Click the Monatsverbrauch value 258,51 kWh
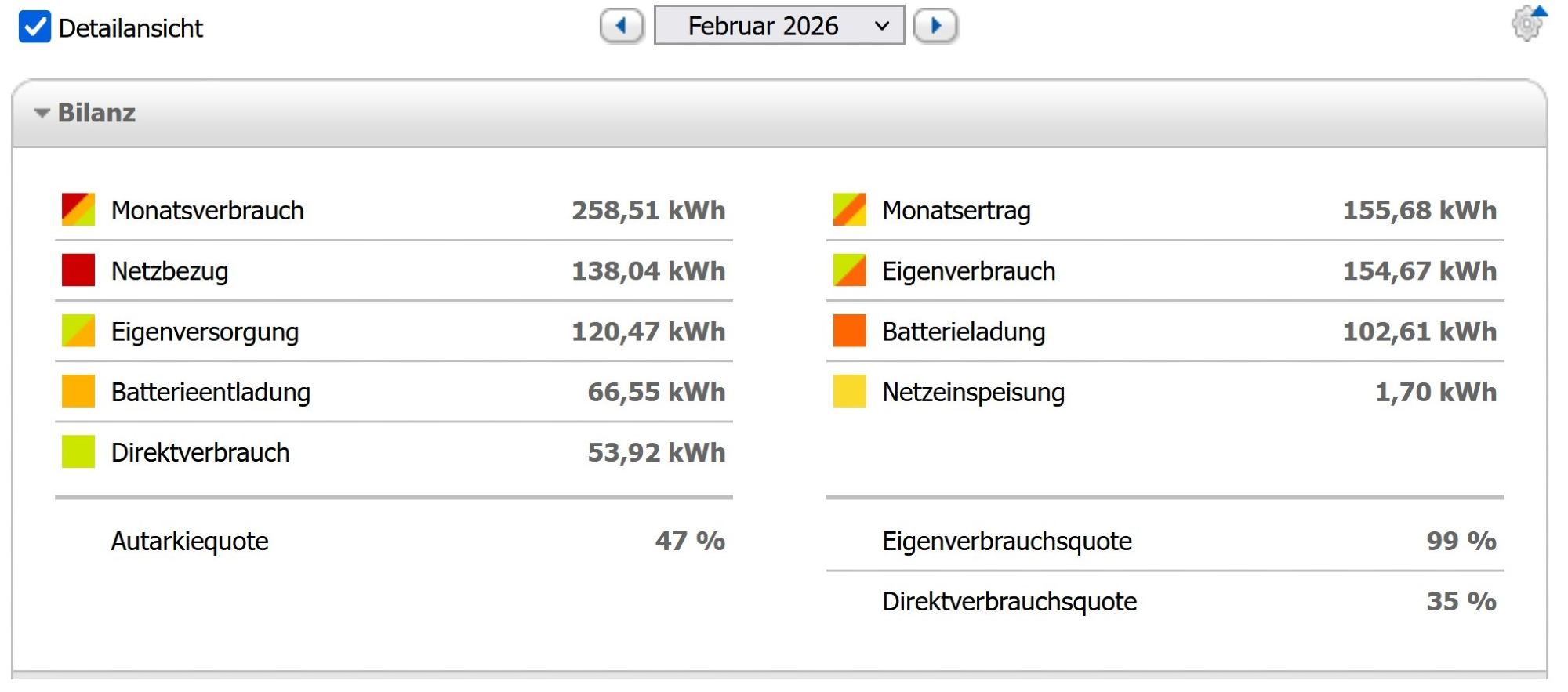Screen dimensions: 1568x692 [x=648, y=210]
